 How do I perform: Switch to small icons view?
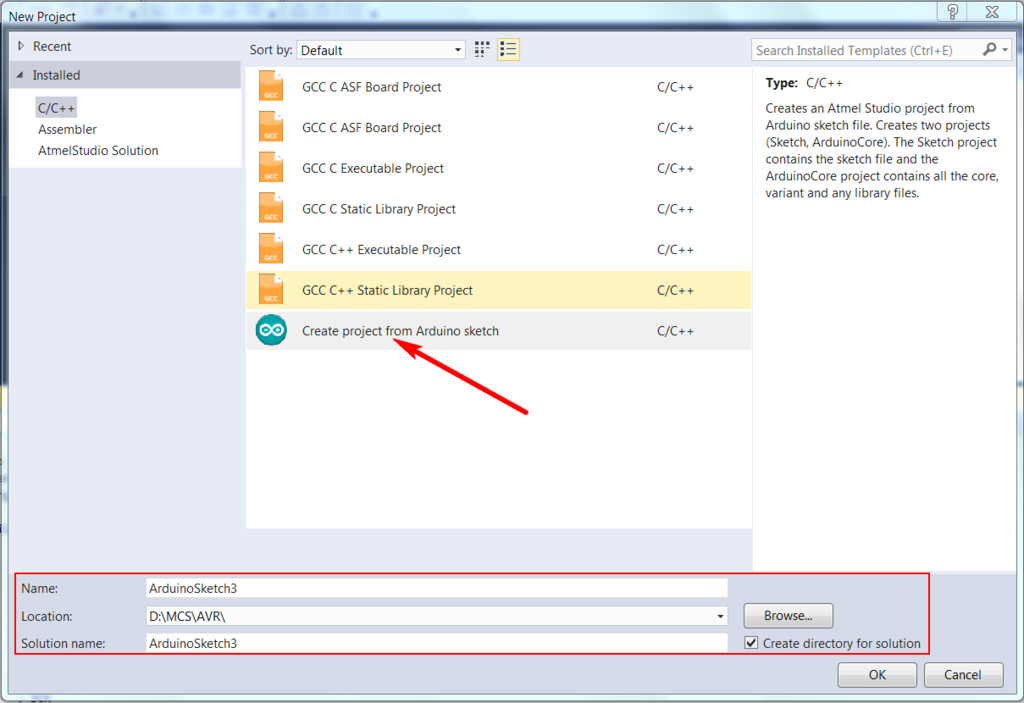point(483,50)
